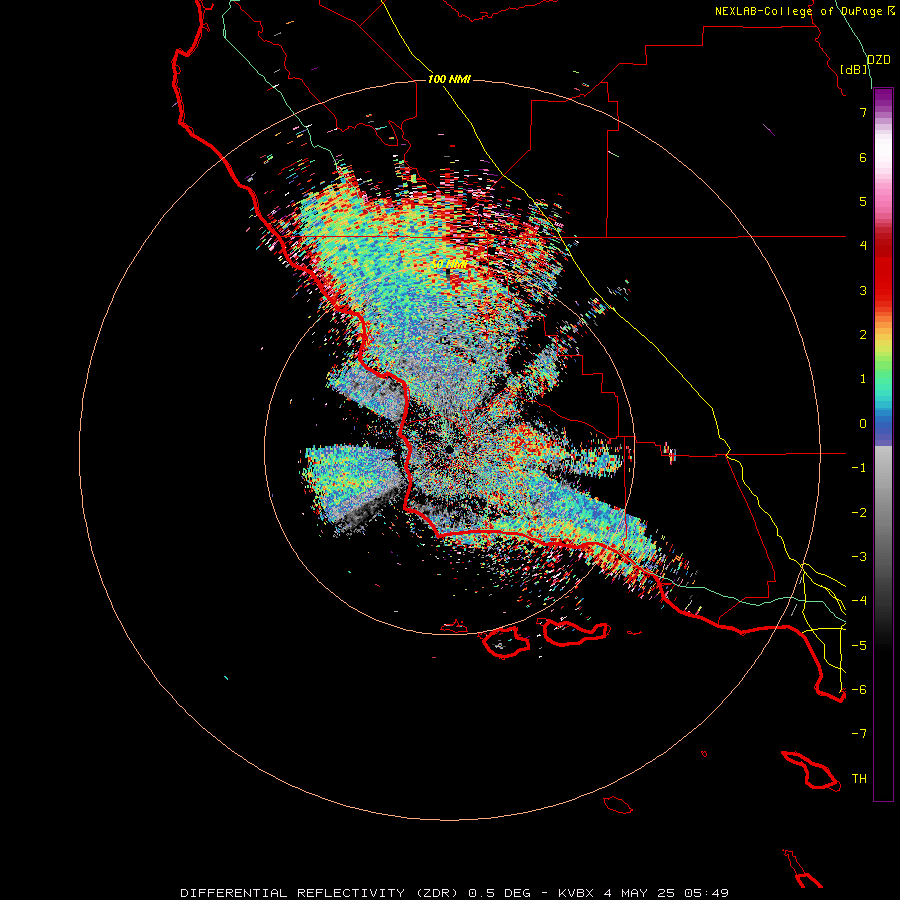Click the "-3" value on the color scale
This screenshot has height=900, width=900.
pos(859,556)
